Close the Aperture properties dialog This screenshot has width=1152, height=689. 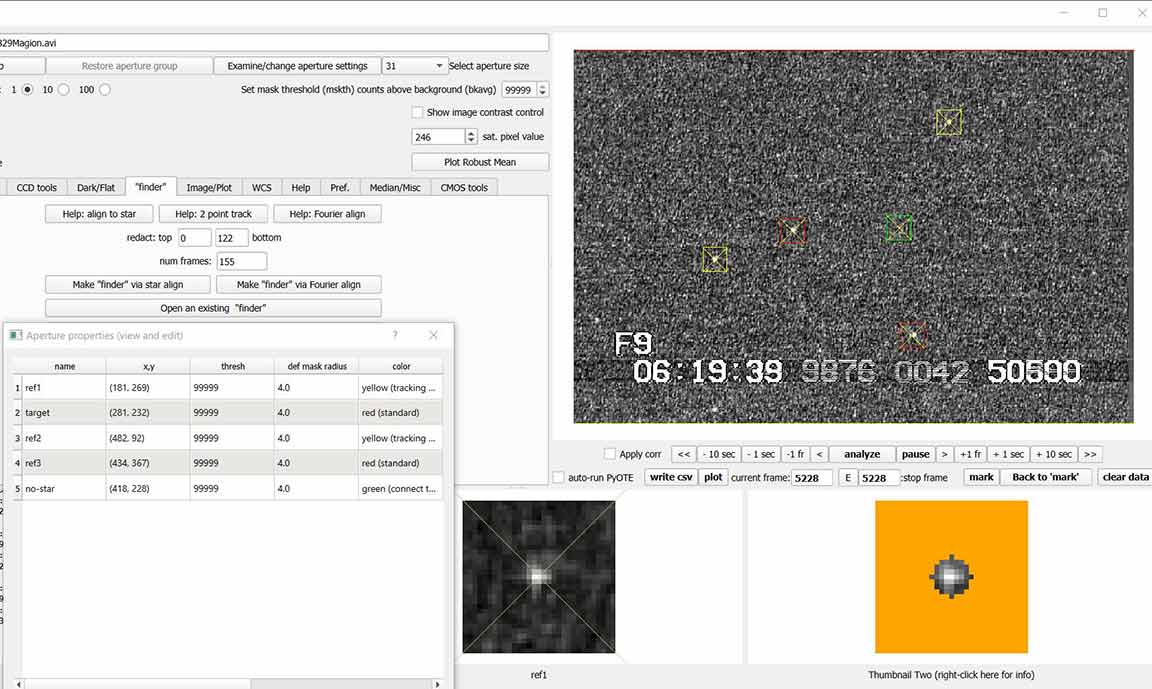pos(433,335)
